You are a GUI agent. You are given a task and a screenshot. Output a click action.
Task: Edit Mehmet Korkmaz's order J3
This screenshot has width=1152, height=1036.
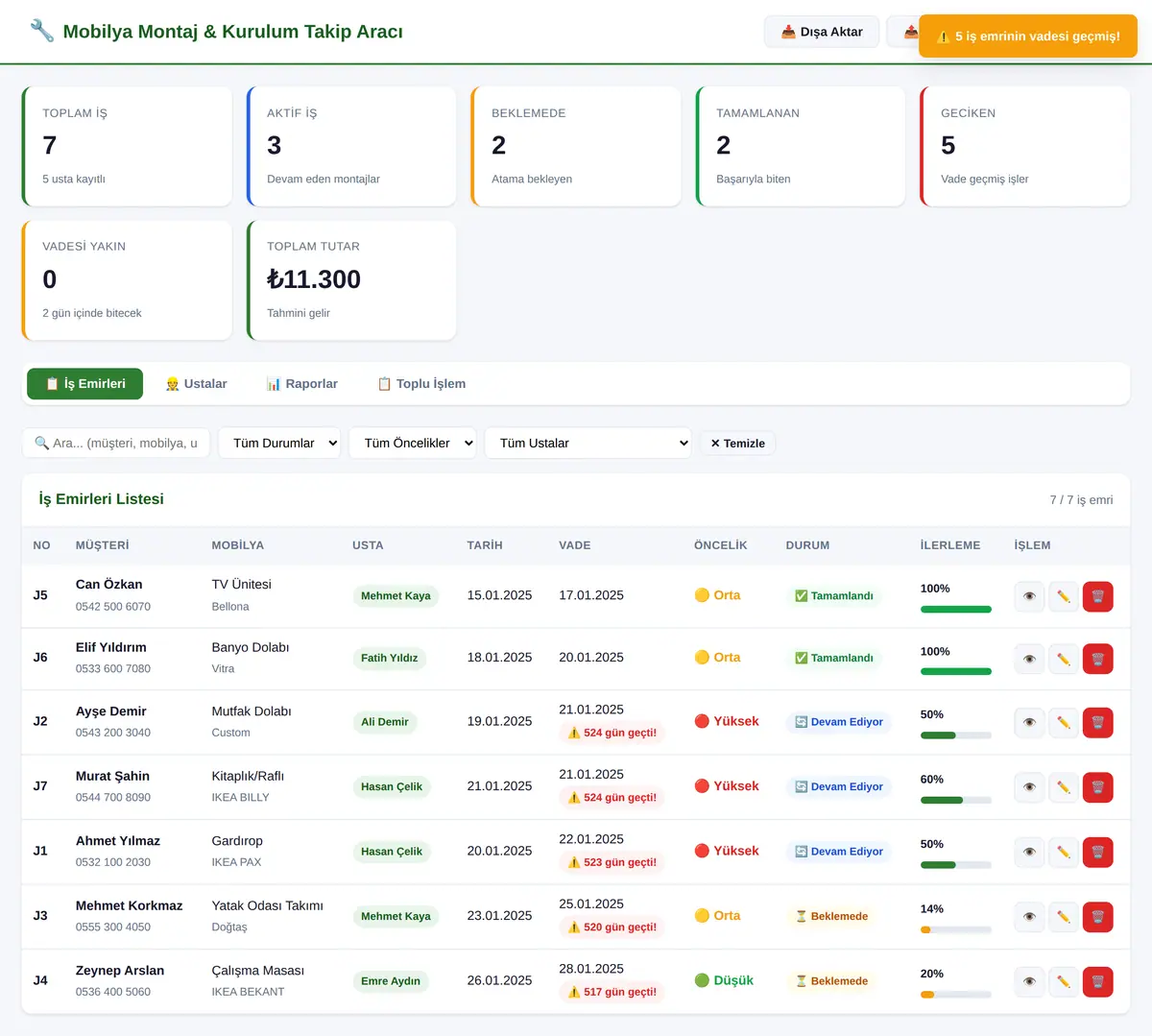pos(1064,917)
